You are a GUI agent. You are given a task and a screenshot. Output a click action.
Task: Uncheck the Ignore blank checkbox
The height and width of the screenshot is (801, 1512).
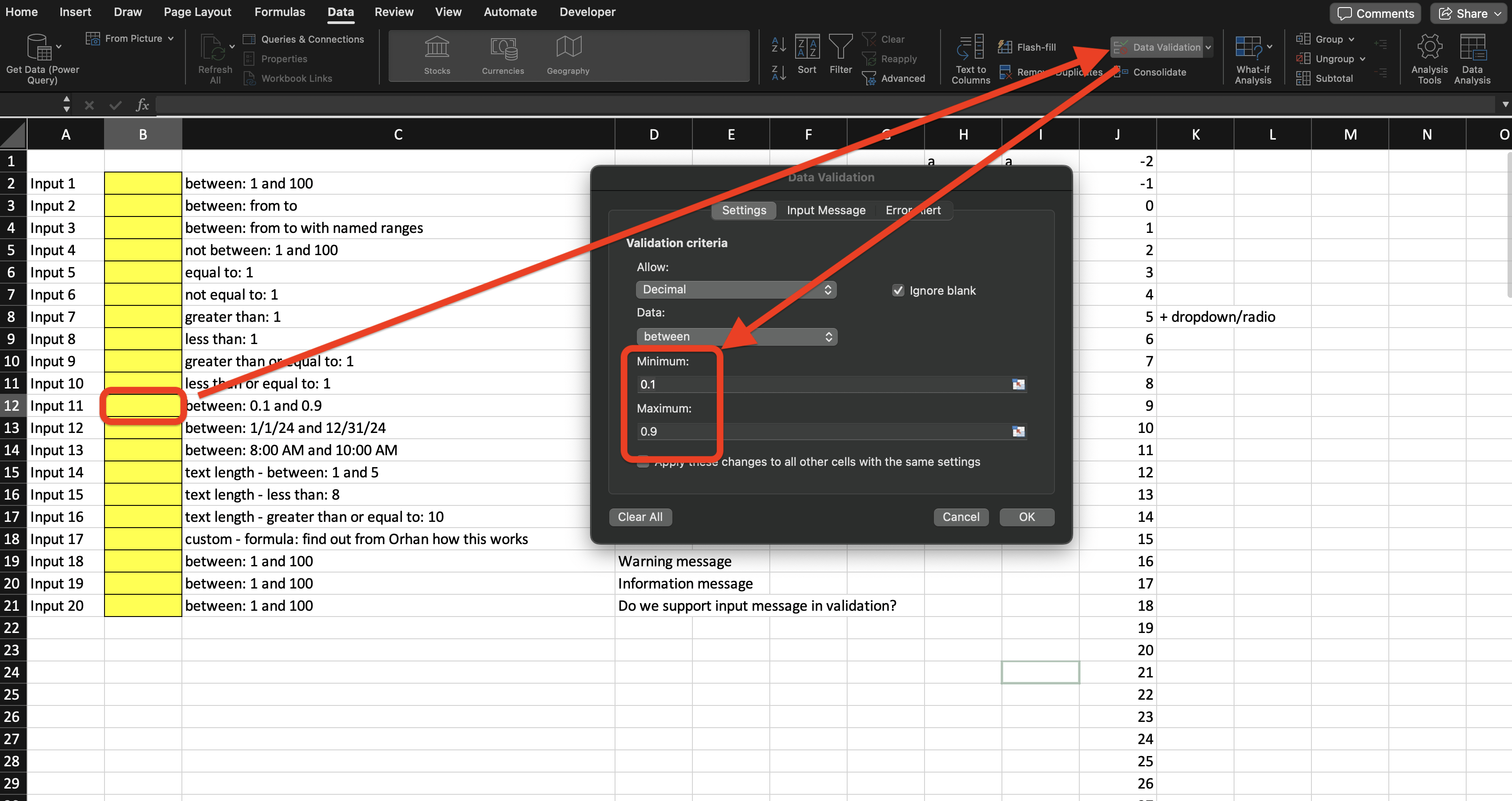[898, 290]
